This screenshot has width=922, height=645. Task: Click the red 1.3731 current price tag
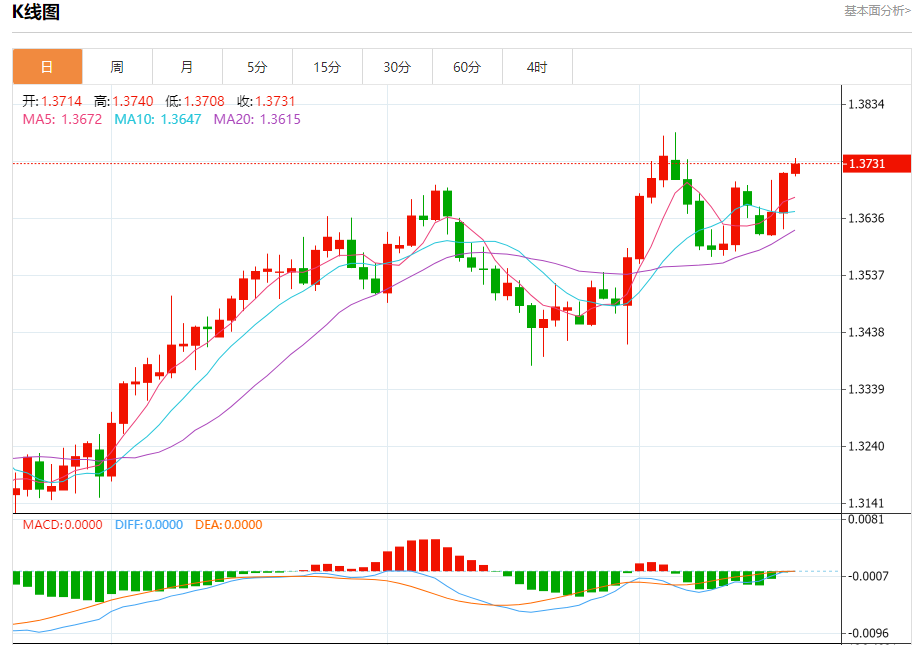click(876, 163)
